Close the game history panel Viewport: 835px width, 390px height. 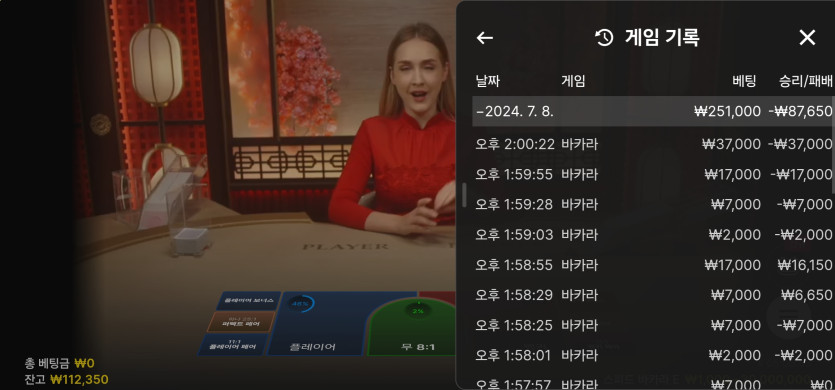(x=807, y=37)
